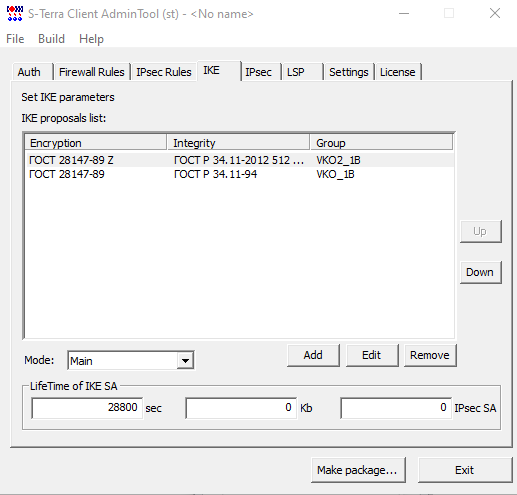Switch to the License tab
This screenshot has width=517, height=495.
click(x=398, y=72)
